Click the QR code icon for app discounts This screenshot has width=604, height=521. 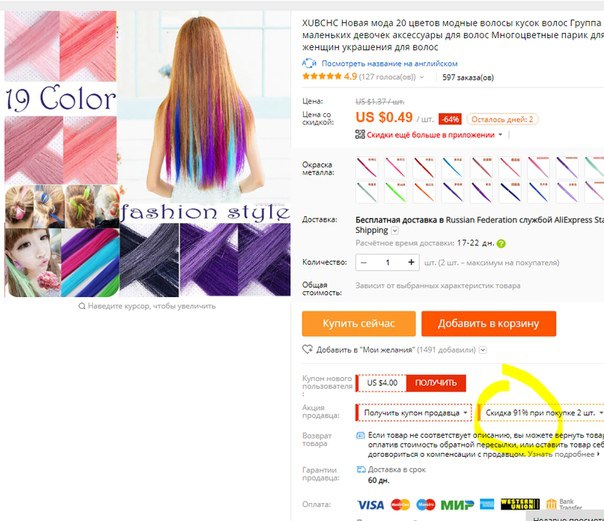360,134
